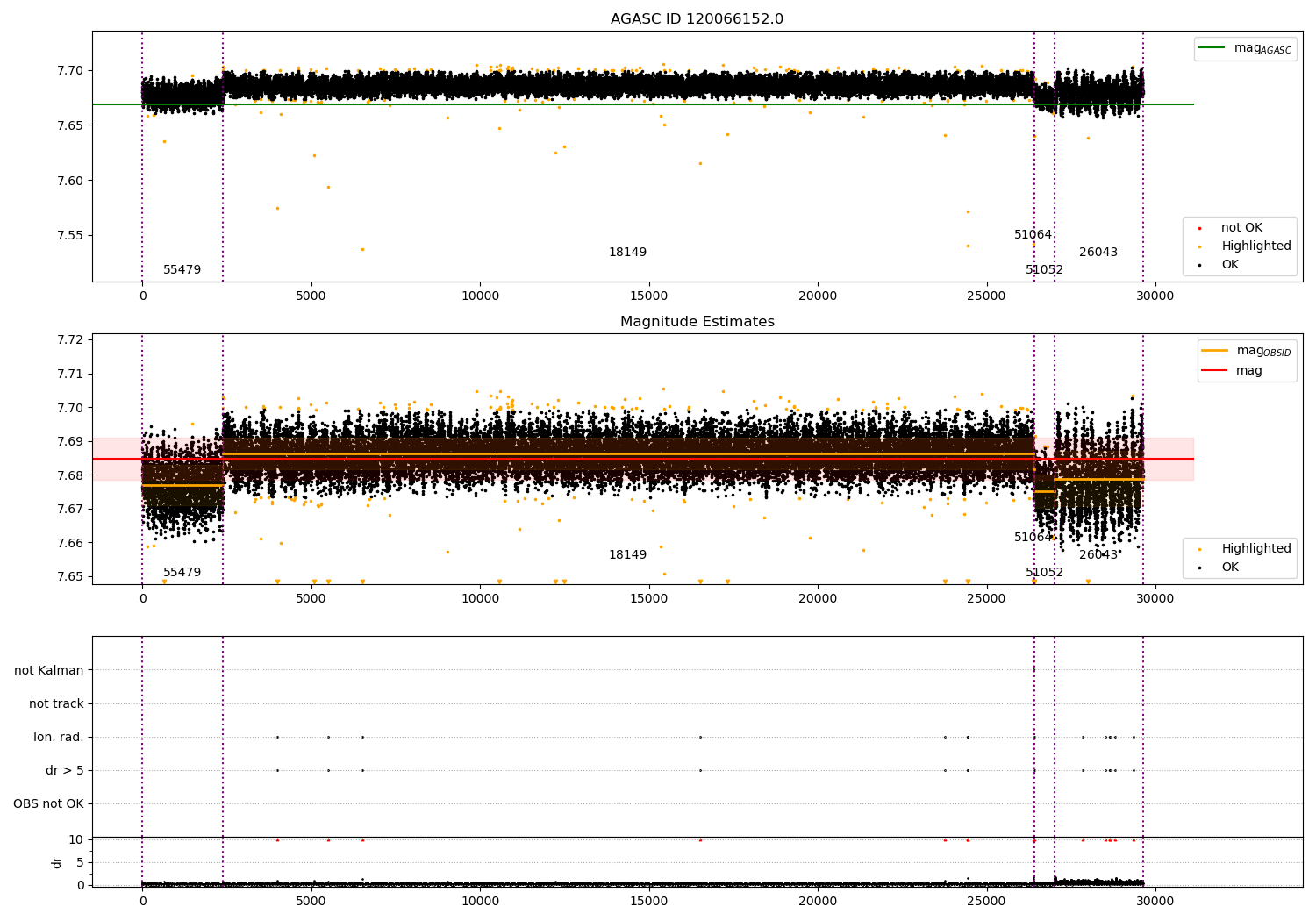This screenshot has height=921, width=1316.
Task: Click the 'not track' row label
Action: (x=56, y=703)
